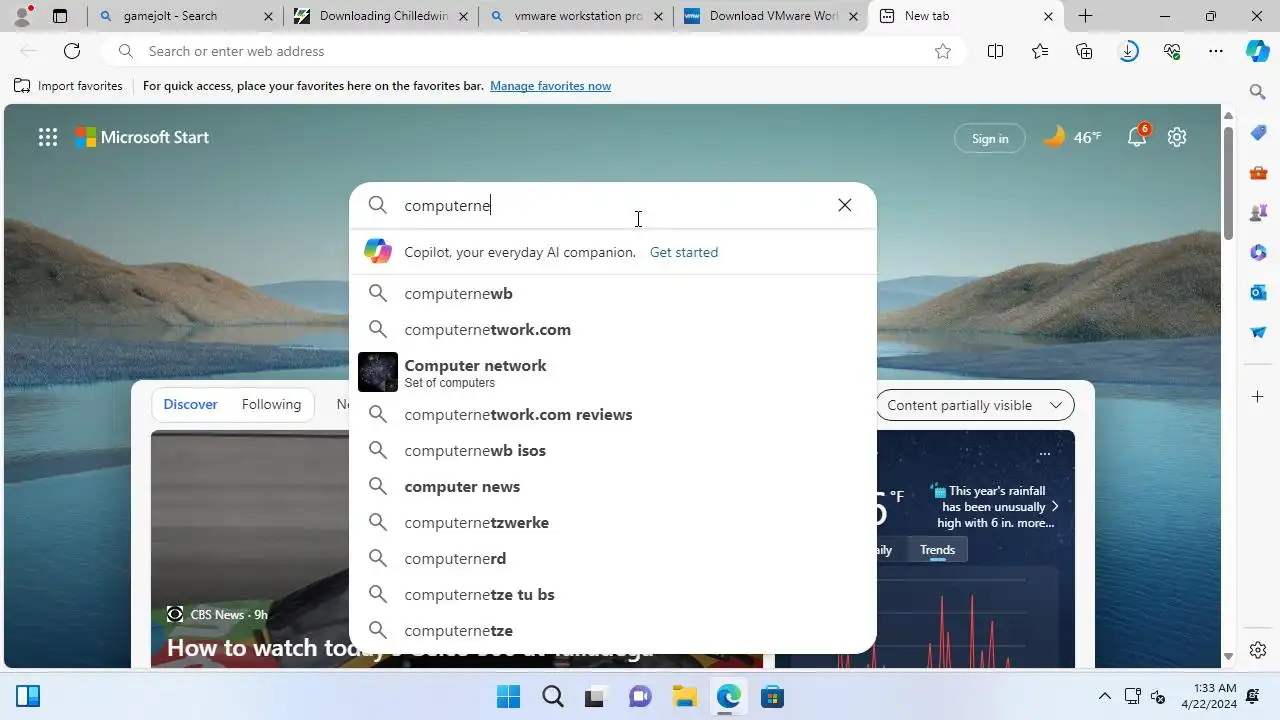Viewport: 1280px width, 720px height.
Task: Open sidebar Games chess icon
Action: coord(1258,213)
